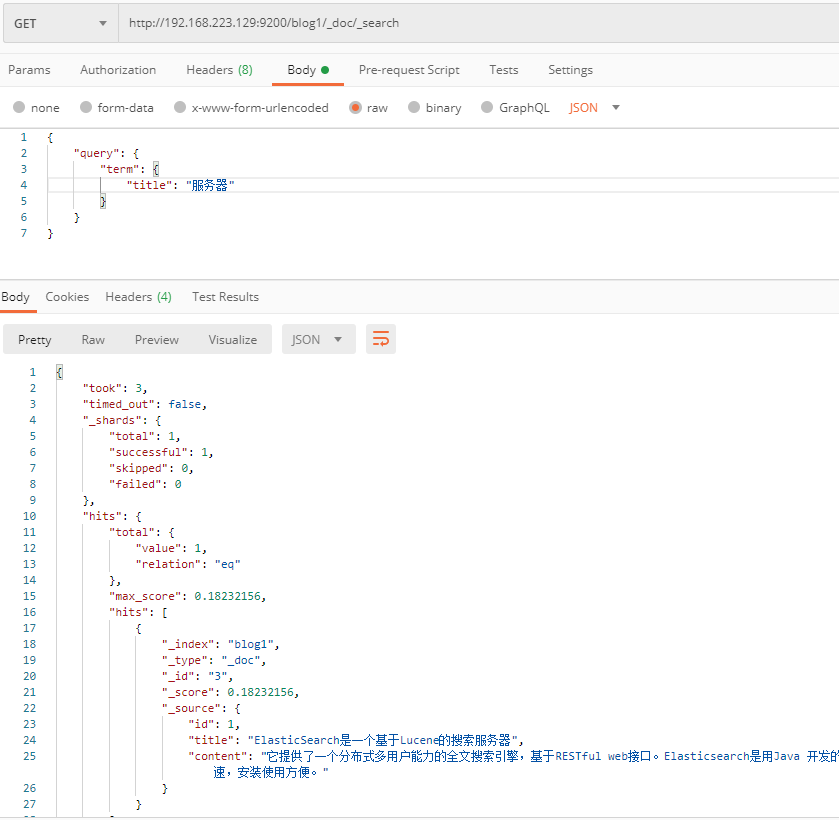Image resolution: width=839 pixels, height=820 pixels.
Task: Click the "_type" _doc line
Action: [x=214, y=660]
